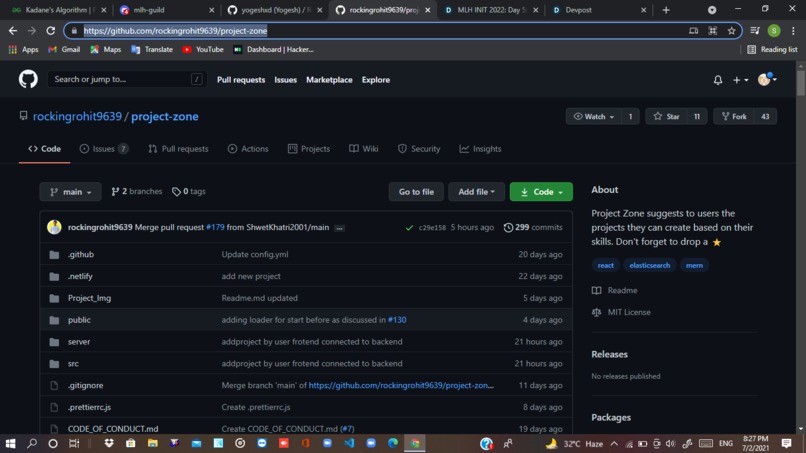The height and width of the screenshot is (453, 806).
Task: Switch the main branch dropdown
Action: point(70,192)
